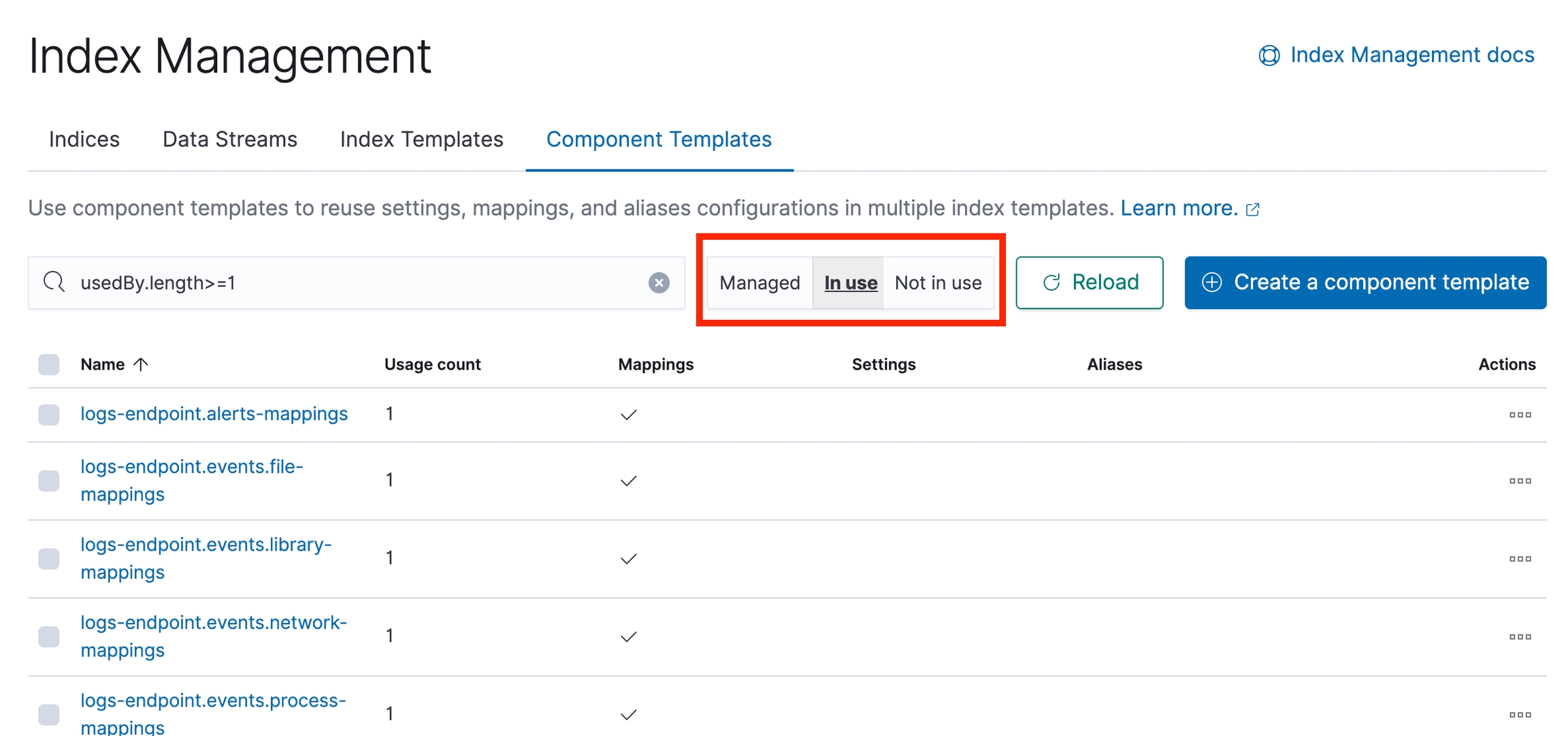Click the Reload button

(x=1089, y=283)
